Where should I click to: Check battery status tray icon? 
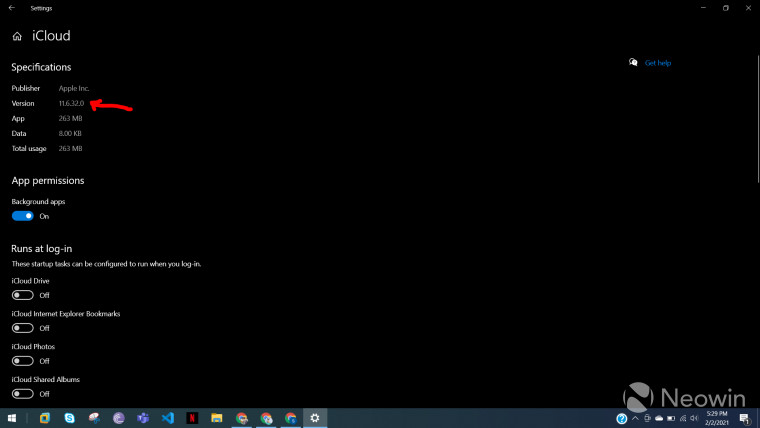(x=671, y=418)
